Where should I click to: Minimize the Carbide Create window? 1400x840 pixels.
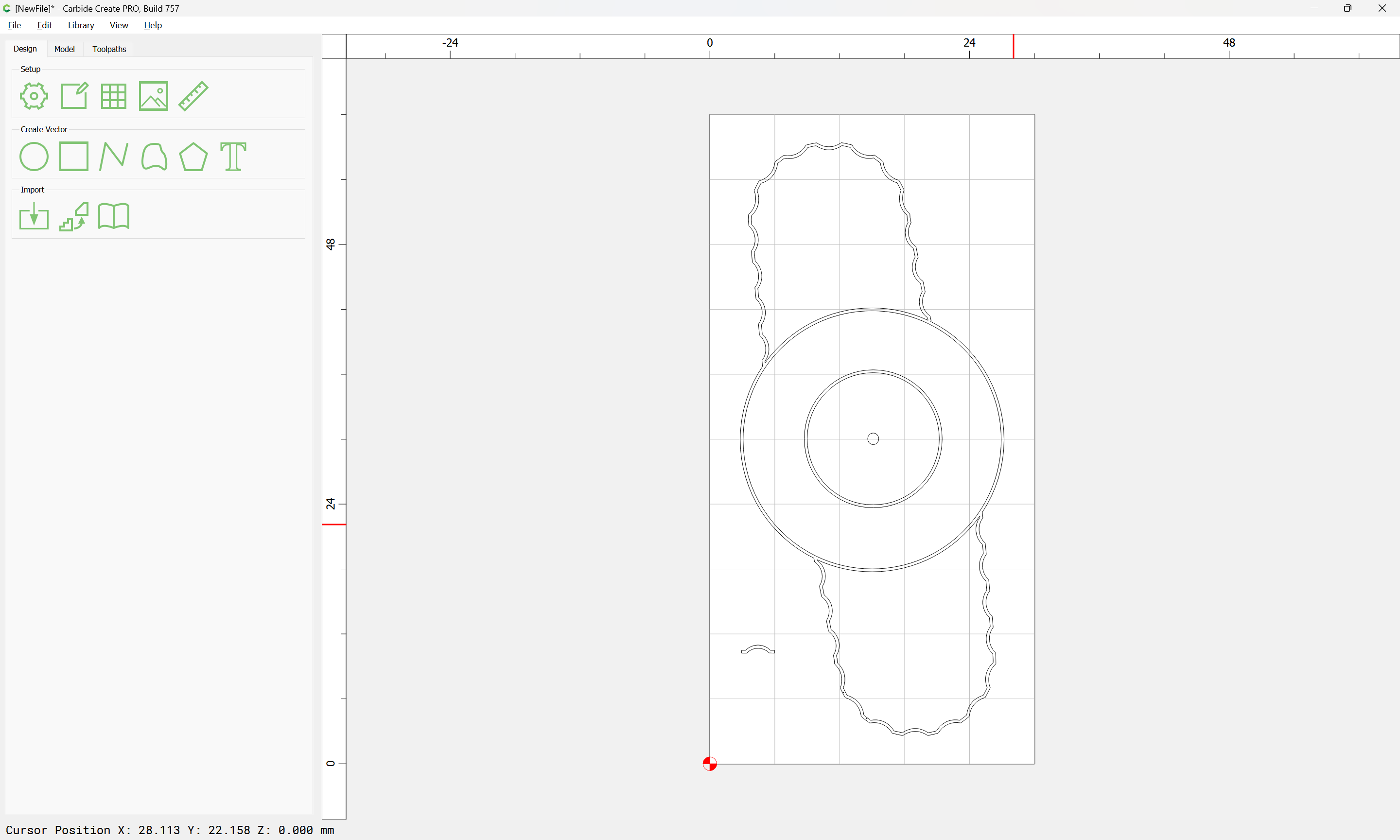1314,8
